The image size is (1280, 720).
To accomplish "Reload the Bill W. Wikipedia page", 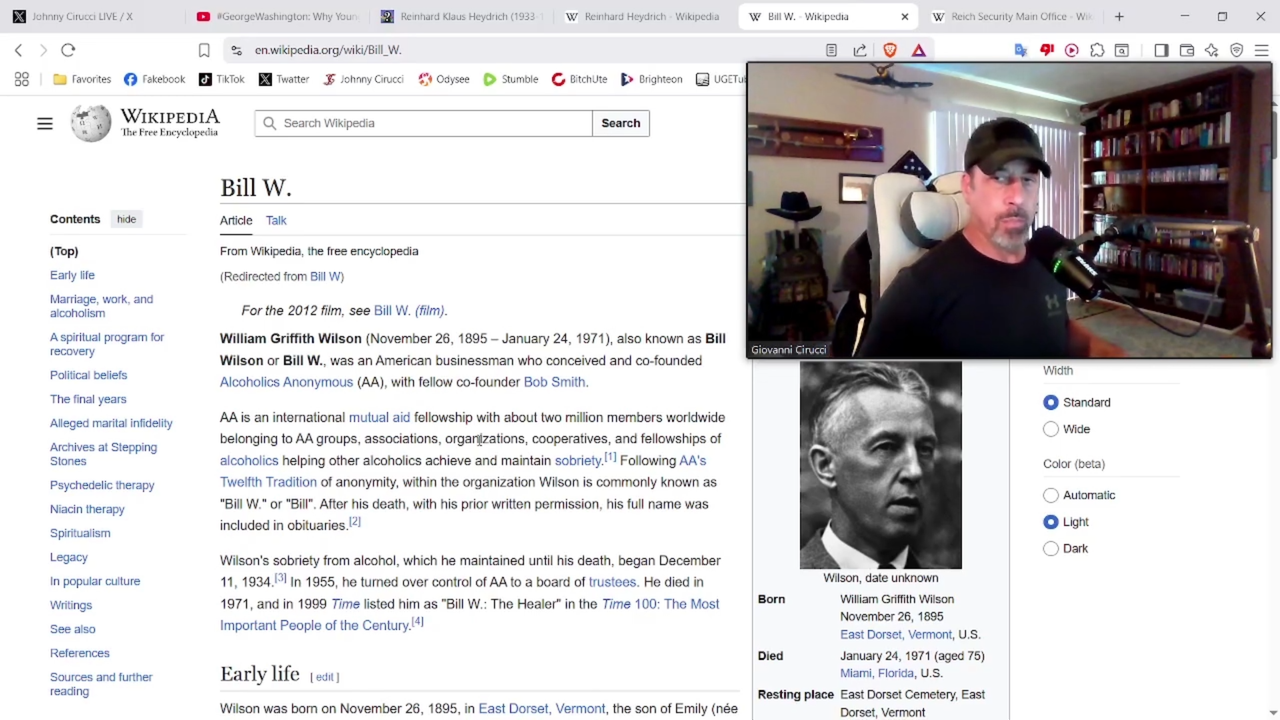I will tap(68, 50).
